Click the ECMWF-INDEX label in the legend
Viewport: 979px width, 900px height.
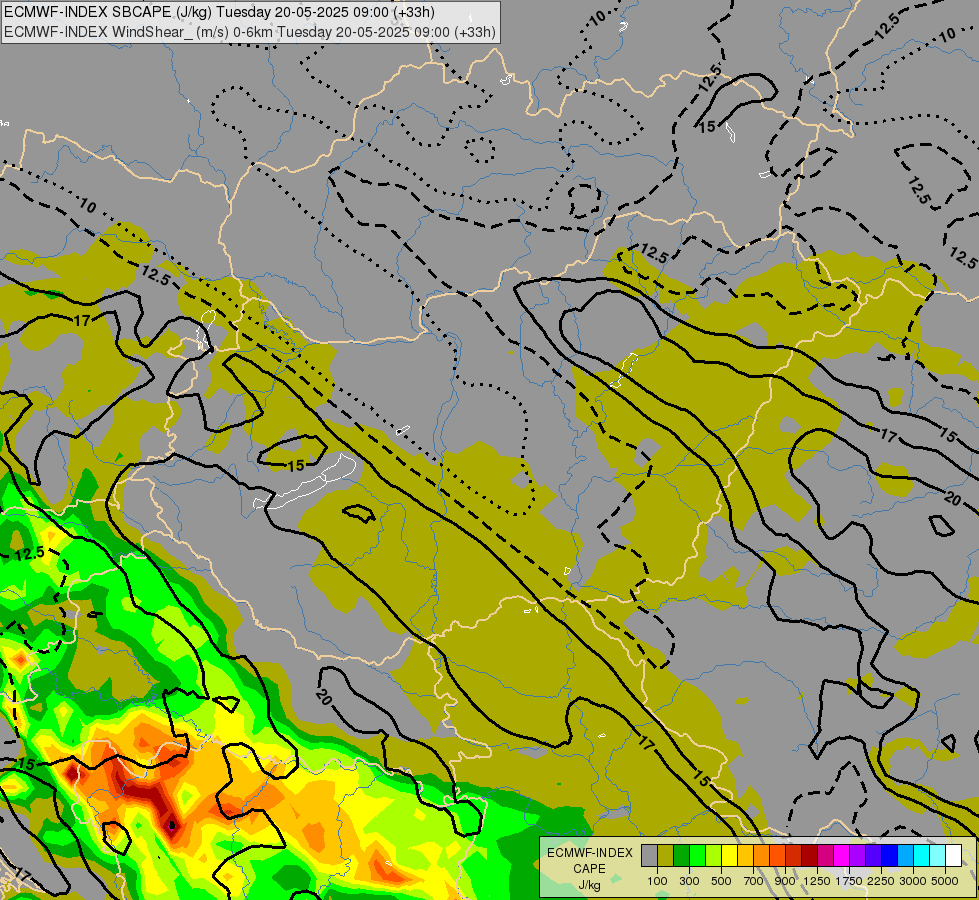pyautogui.click(x=589, y=853)
